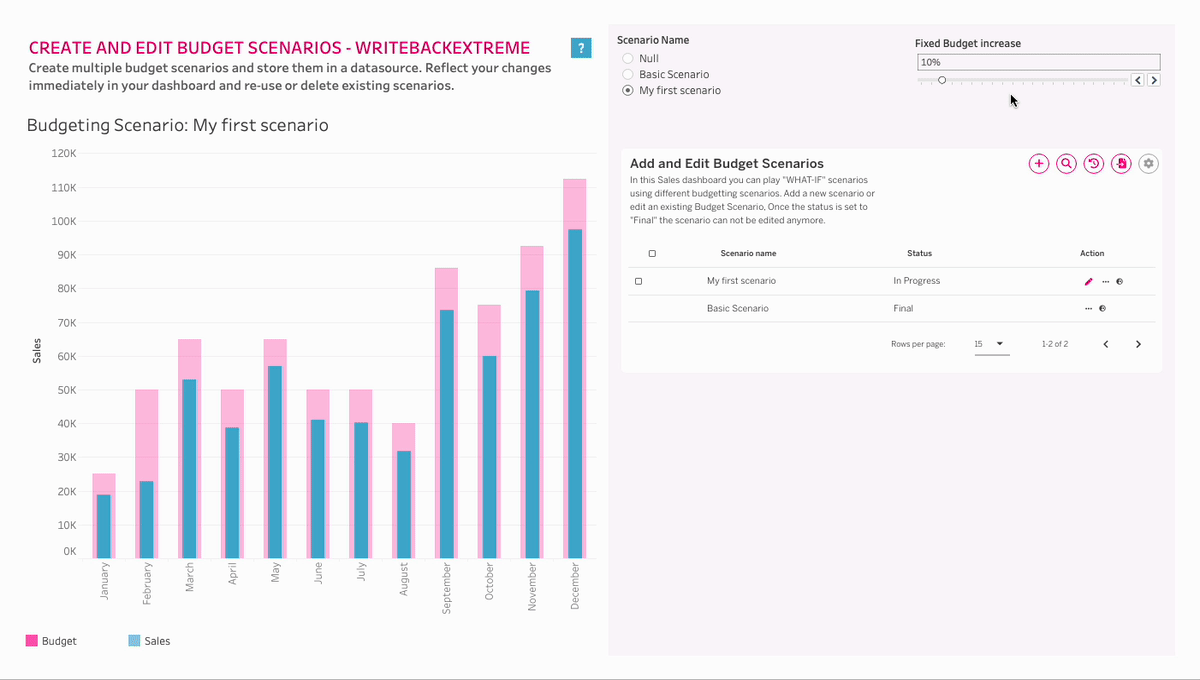Check the My first scenario row checkbox
Screen dimensions: 1200x680
pos(638,281)
